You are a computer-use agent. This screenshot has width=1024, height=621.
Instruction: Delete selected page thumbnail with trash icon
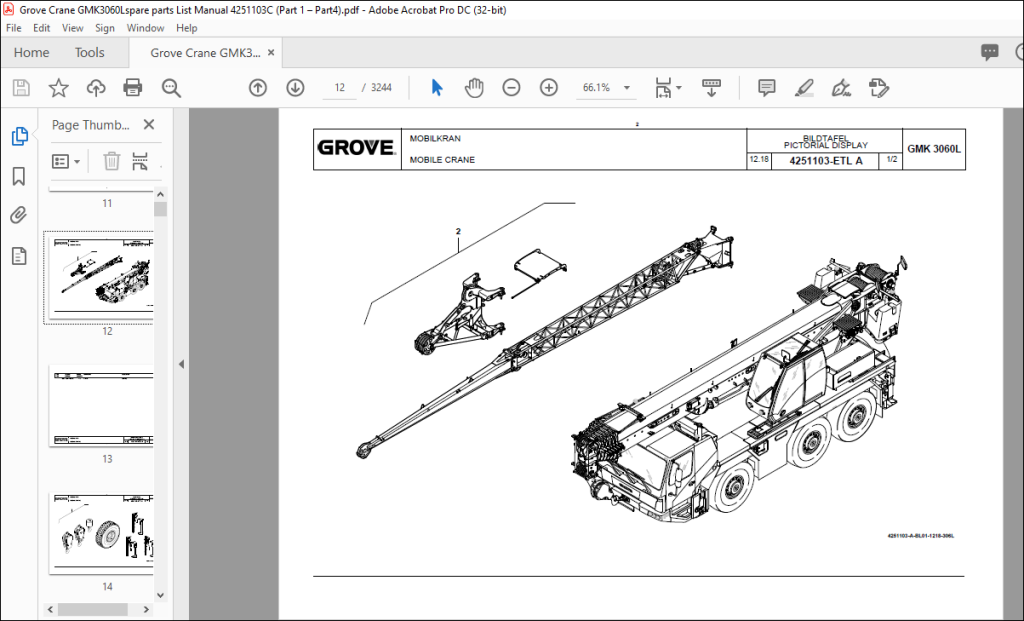tap(112, 161)
